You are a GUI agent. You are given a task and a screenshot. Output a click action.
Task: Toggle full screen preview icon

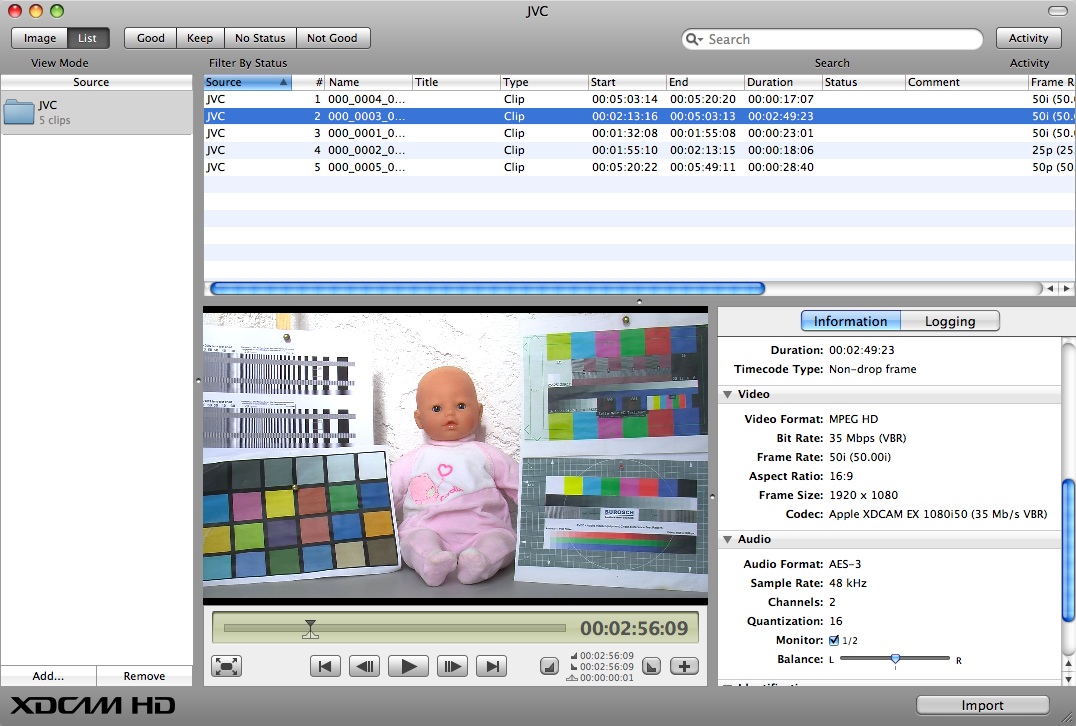(226, 666)
